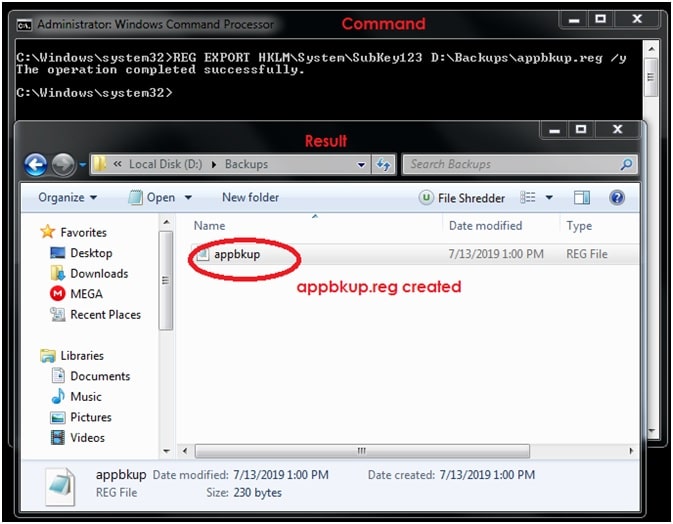Click the red MEGA icon
The image size is (673, 524).
(x=58, y=294)
